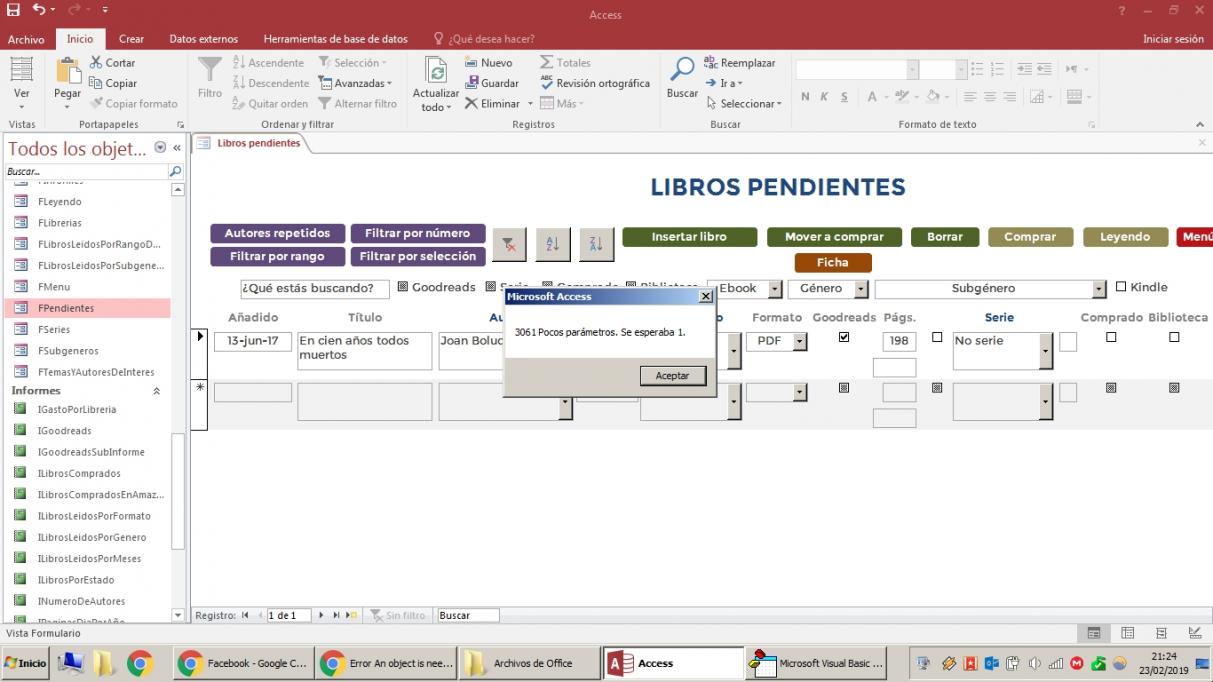Click the sort Z-A icon on form
1213x682 pixels.
[597, 243]
